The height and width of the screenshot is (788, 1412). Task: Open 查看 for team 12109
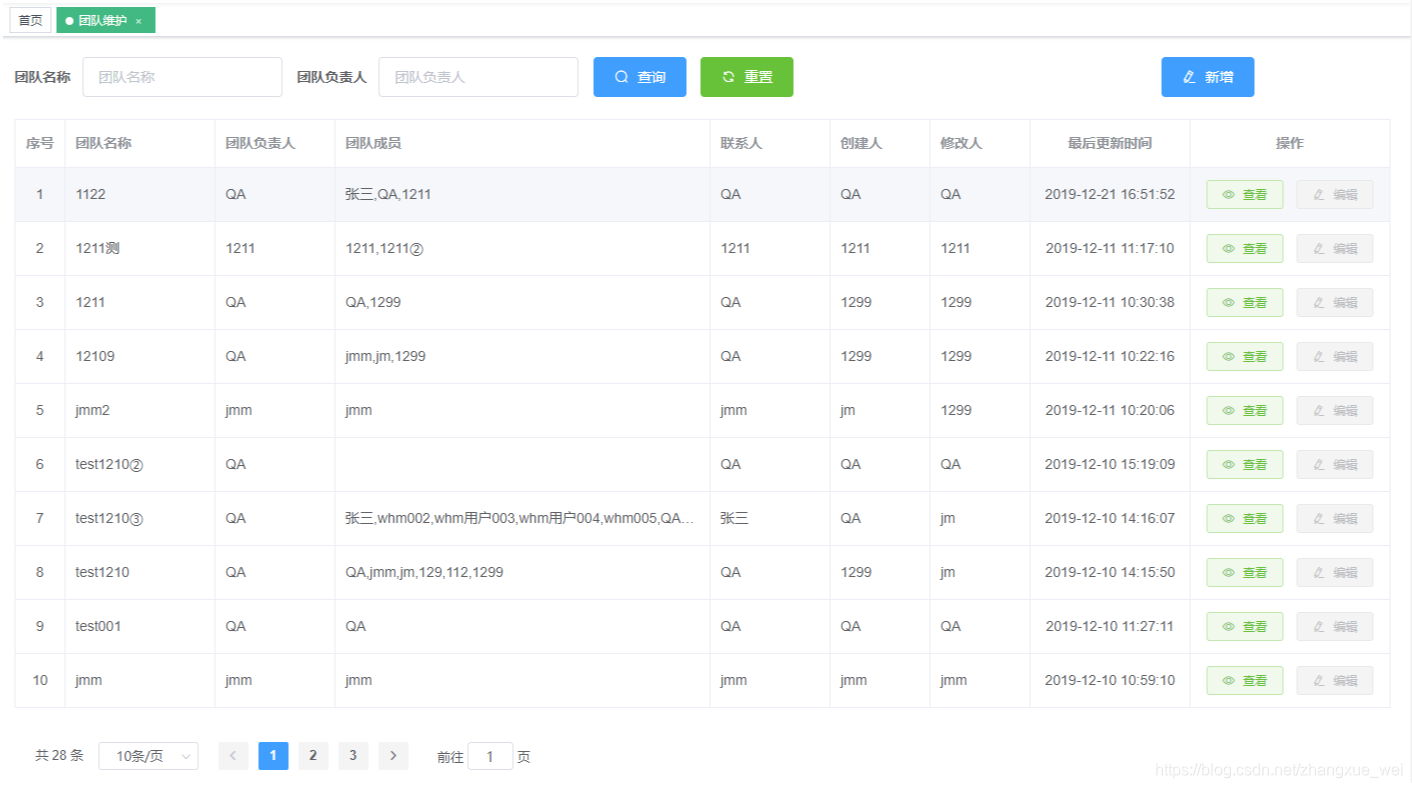(1245, 357)
